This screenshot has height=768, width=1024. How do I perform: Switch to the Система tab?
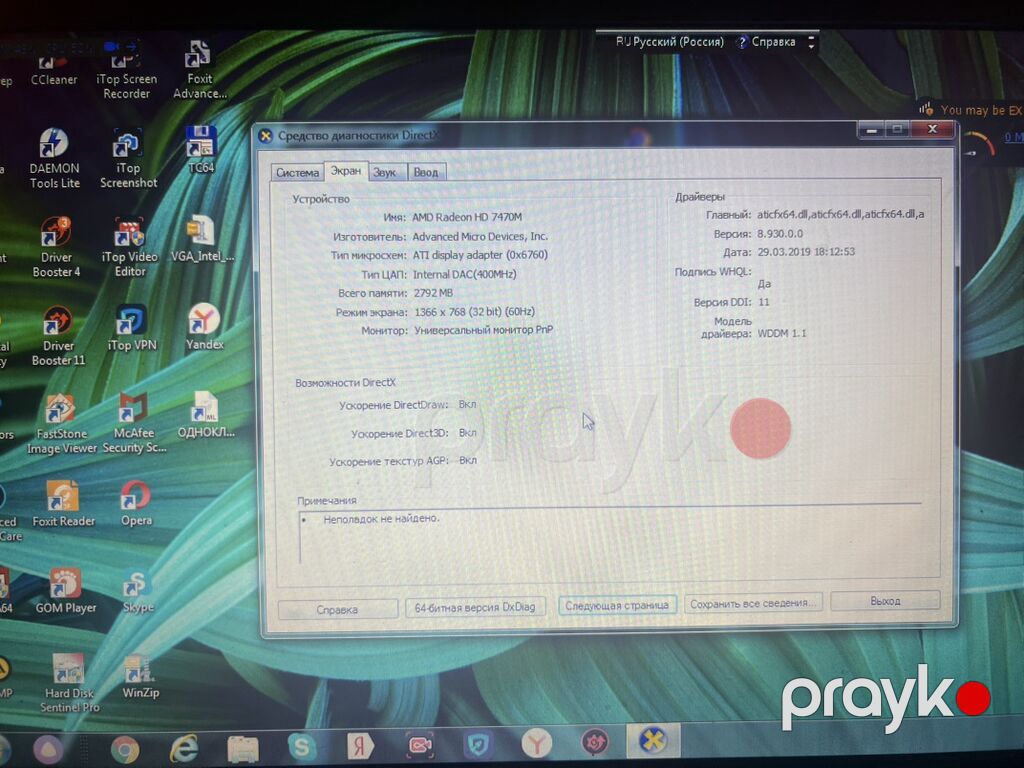click(x=297, y=172)
